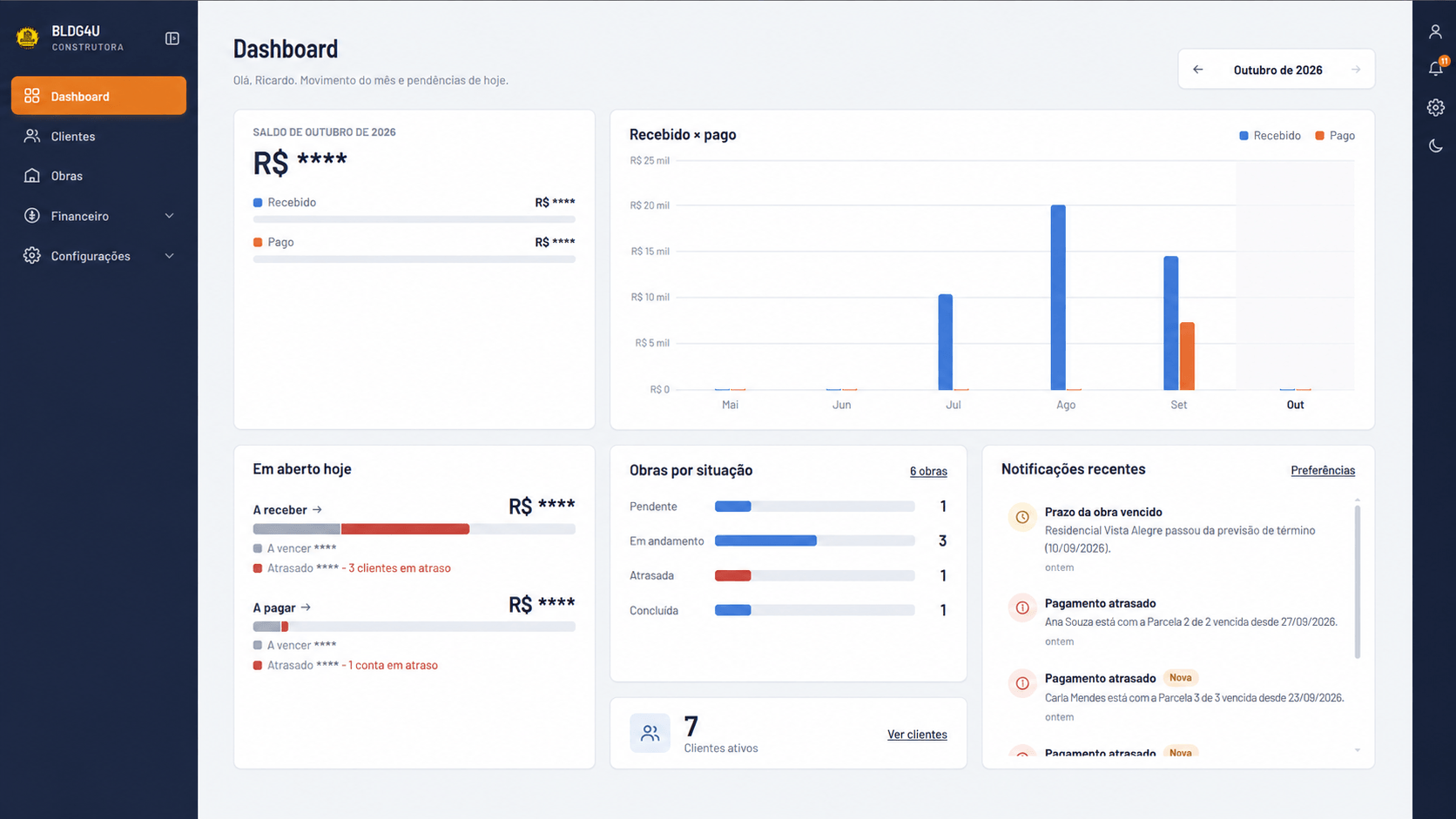Expand the Configurações submenu chevron
1456x819 pixels.
[x=170, y=256]
